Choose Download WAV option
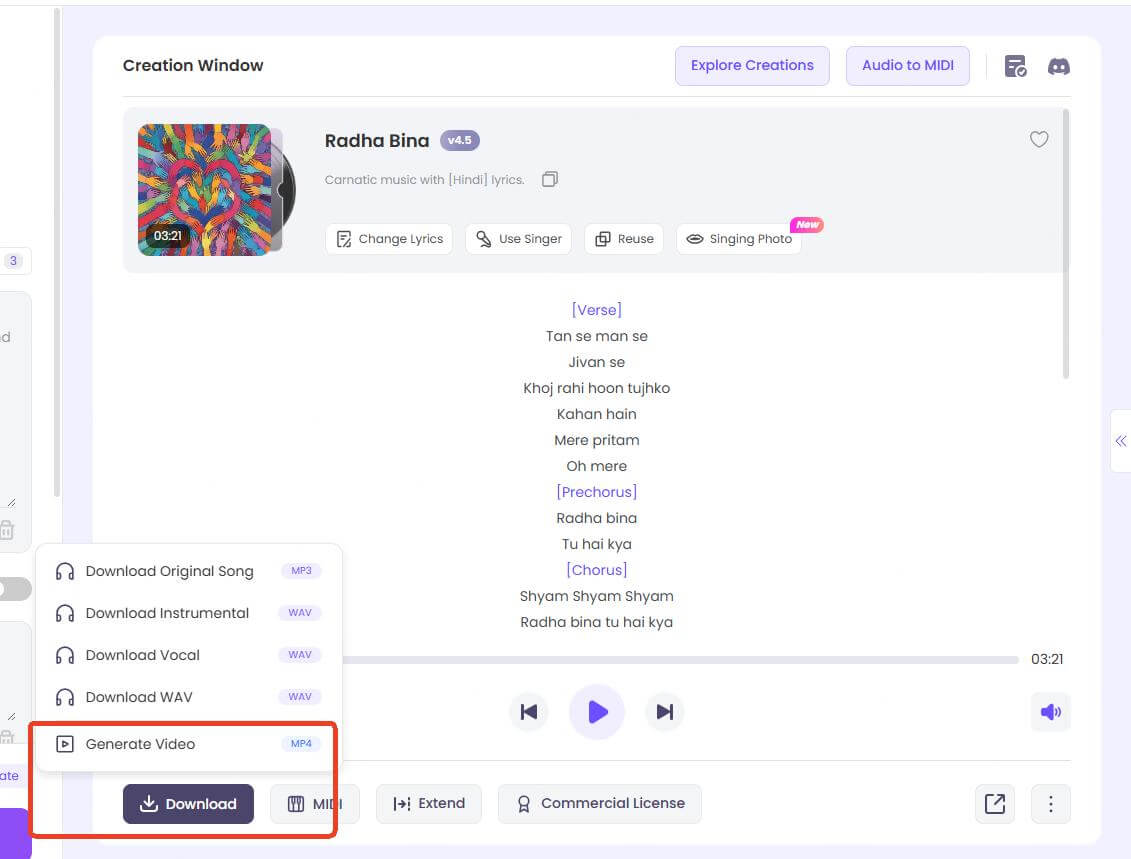 coord(188,697)
